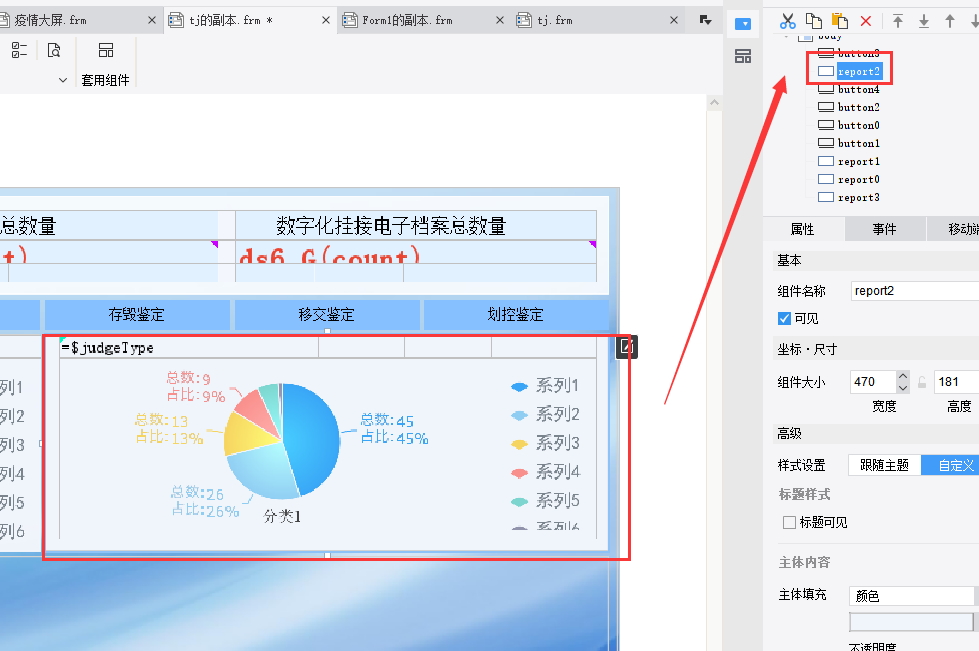Toggle 系列1 legend item in pie chart

click(545, 386)
